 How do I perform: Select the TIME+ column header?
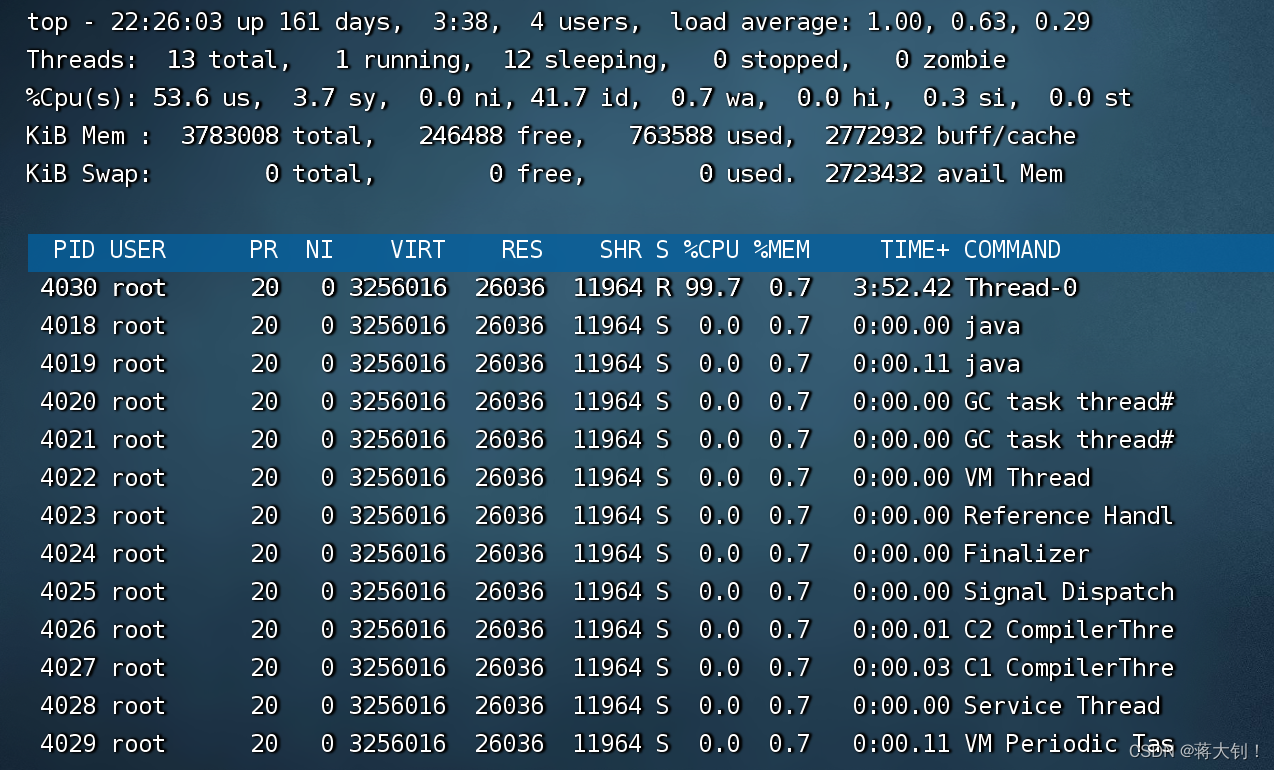click(915, 250)
